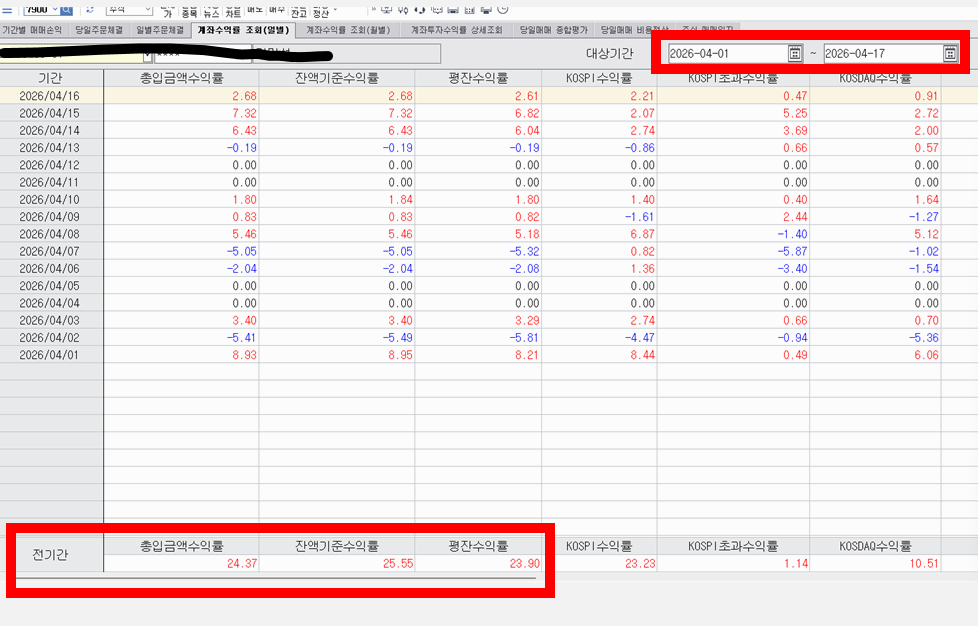
Task: Click the 차트 toolbar button
Action: [233, 13]
